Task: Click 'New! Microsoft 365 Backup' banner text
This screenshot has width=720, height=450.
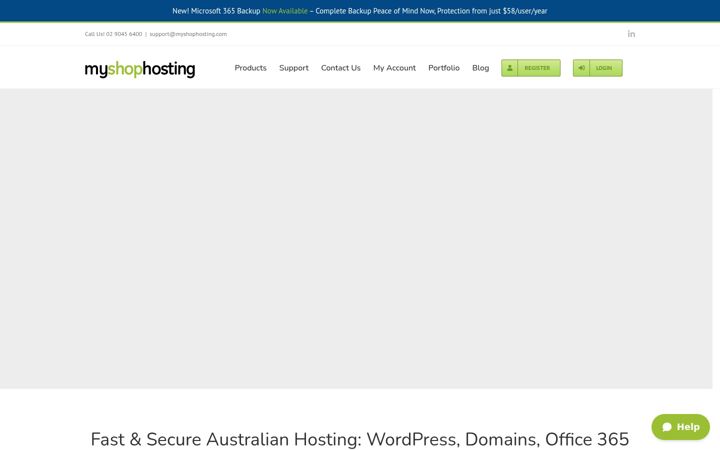Action: click(216, 11)
